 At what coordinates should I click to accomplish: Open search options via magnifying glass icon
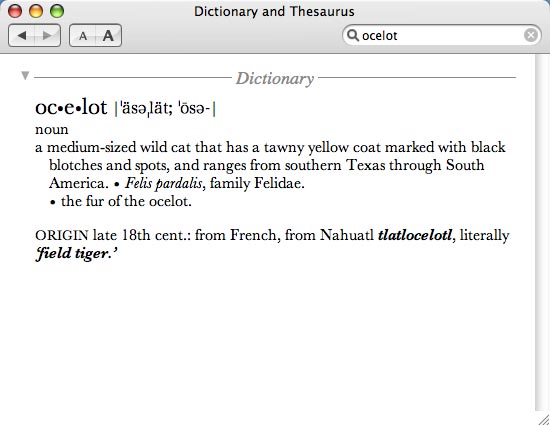pos(353,35)
